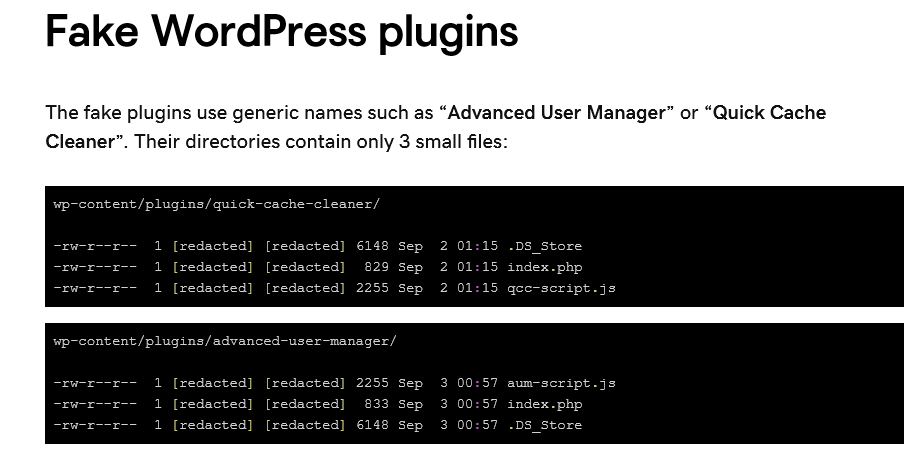Click the bold 'Advanced User Manager' text
921x457 pixels.
point(557,112)
